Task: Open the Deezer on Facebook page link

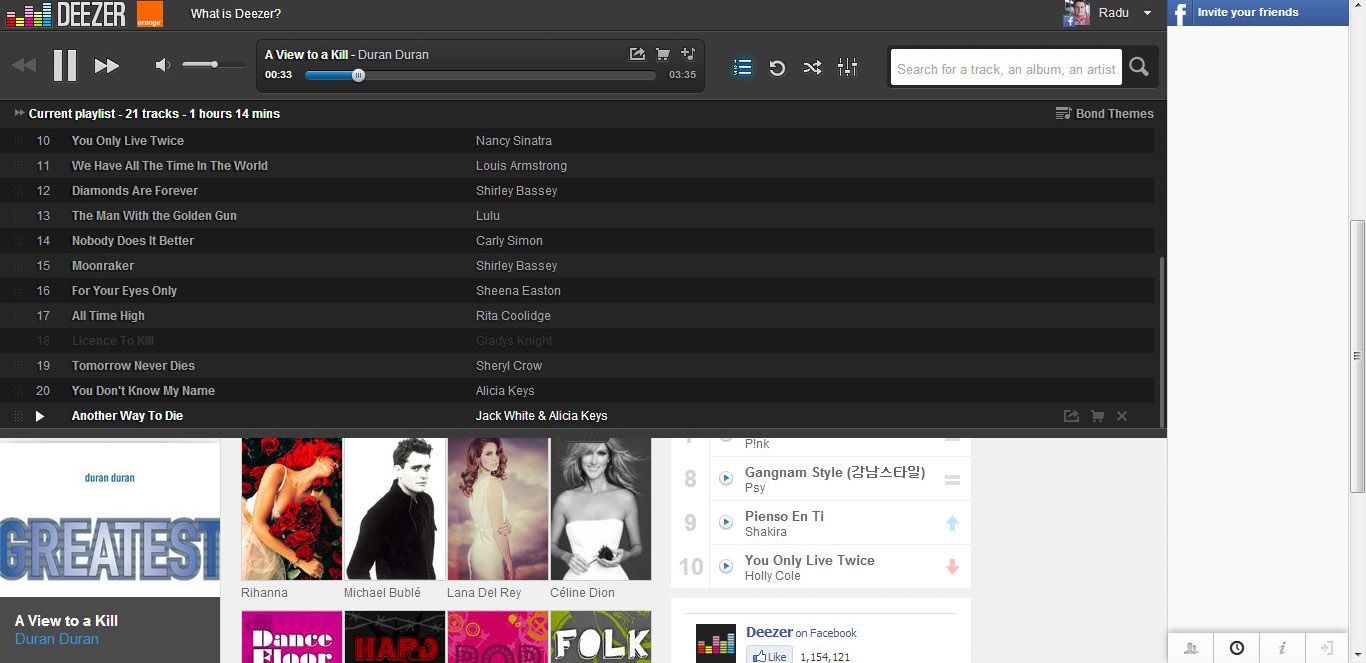Action: point(801,633)
